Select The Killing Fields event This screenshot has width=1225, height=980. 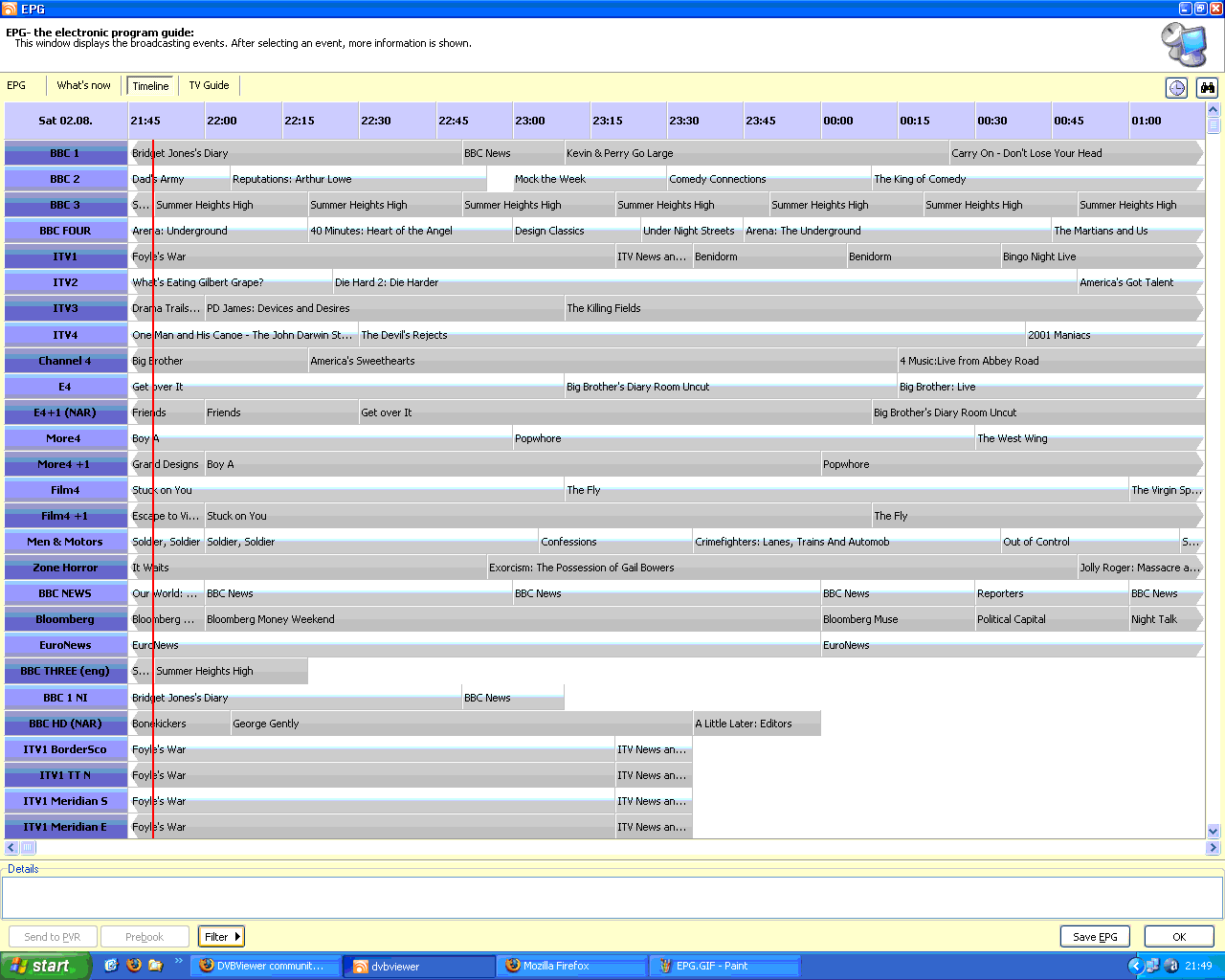pos(883,308)
